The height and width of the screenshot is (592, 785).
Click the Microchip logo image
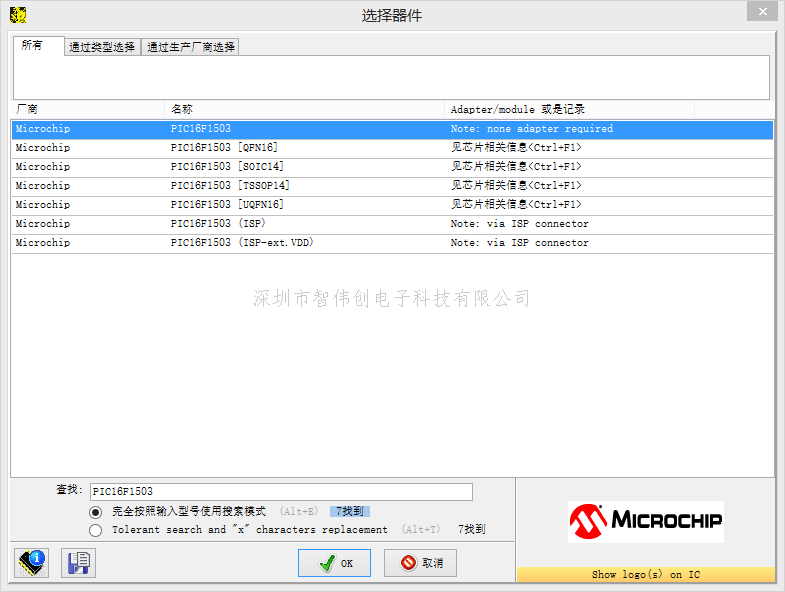[x=646, y=521]
